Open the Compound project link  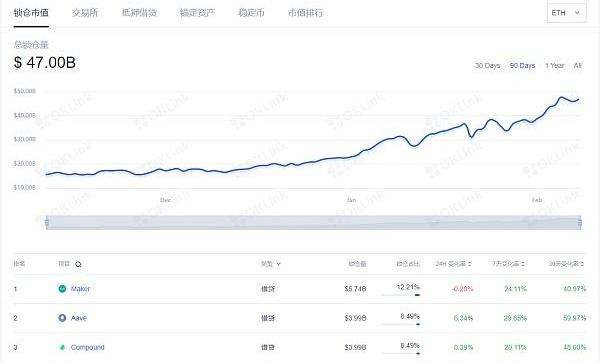[87, 347]
